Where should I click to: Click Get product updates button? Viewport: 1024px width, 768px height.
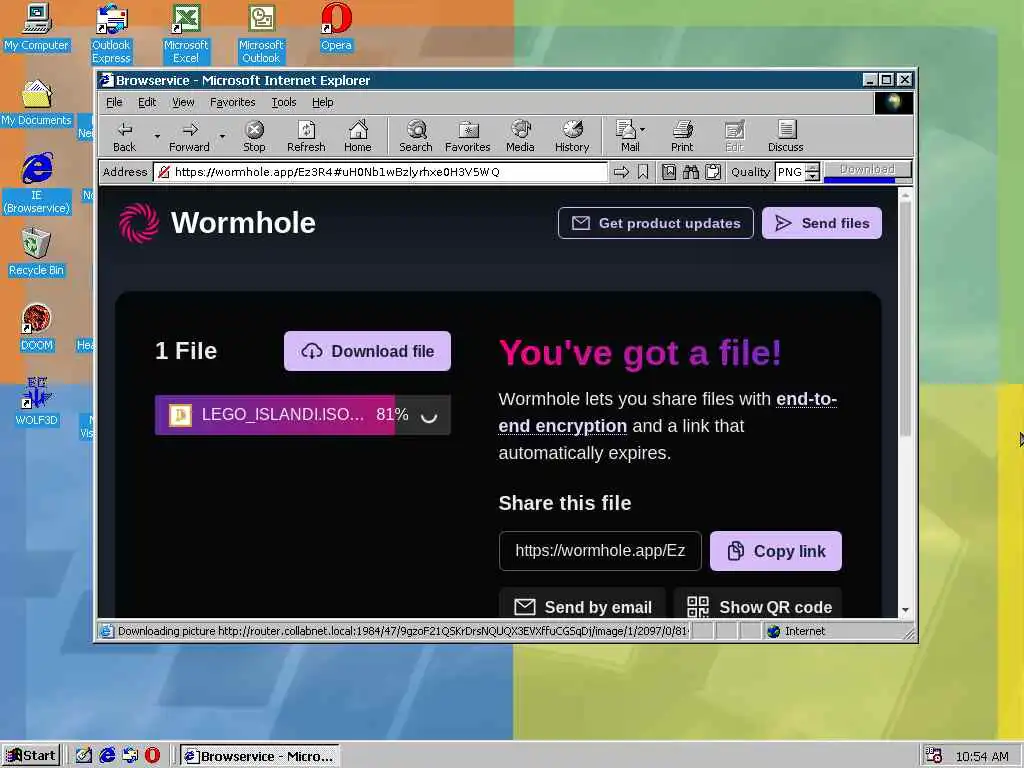[x=656, y=223]
